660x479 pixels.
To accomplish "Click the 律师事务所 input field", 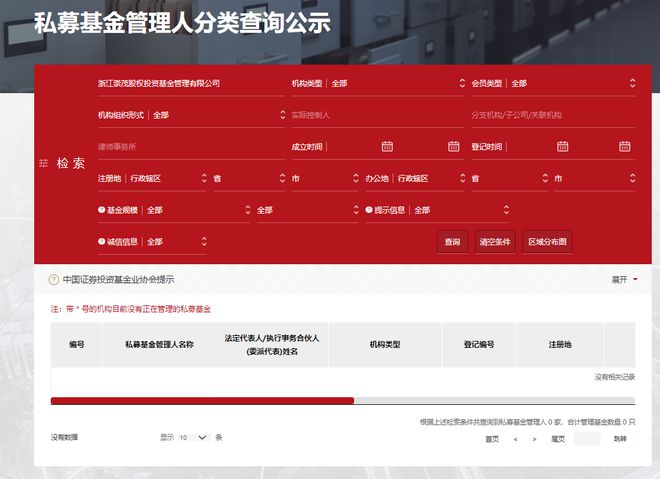I will click(192, 146).
